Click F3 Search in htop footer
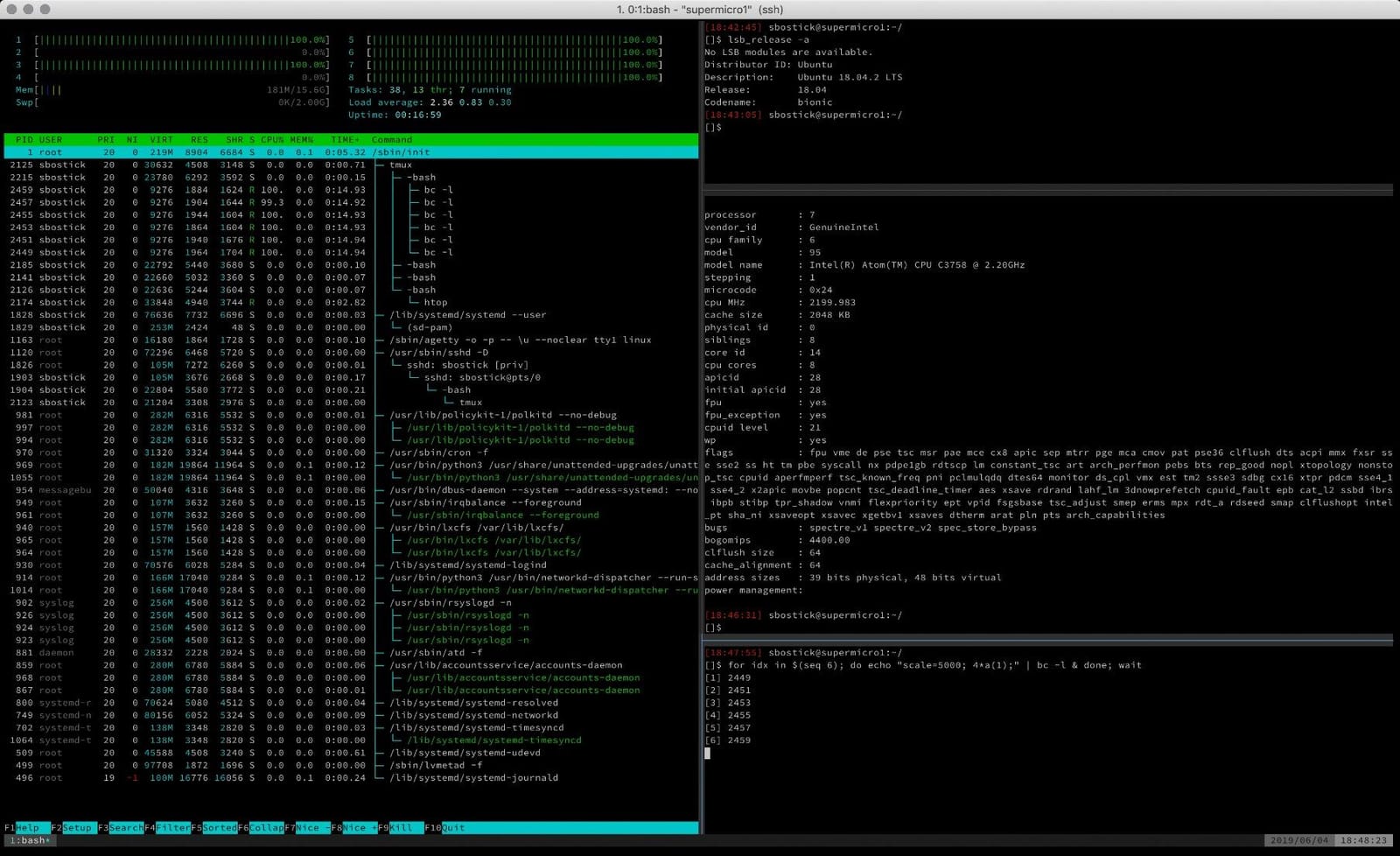This screenshot has width=1400, height=856. click(120, 827)
